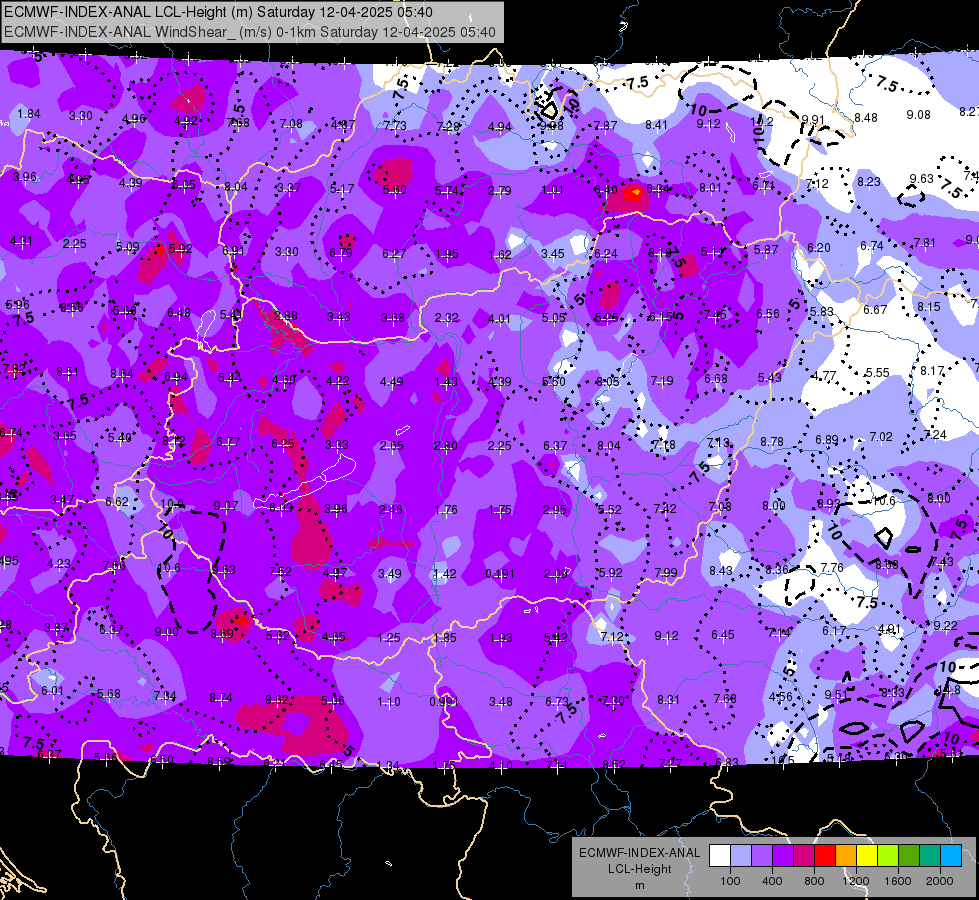Click the grid value 9.91
This screenshot has height=900, width=979.
(x=813, y=119)
